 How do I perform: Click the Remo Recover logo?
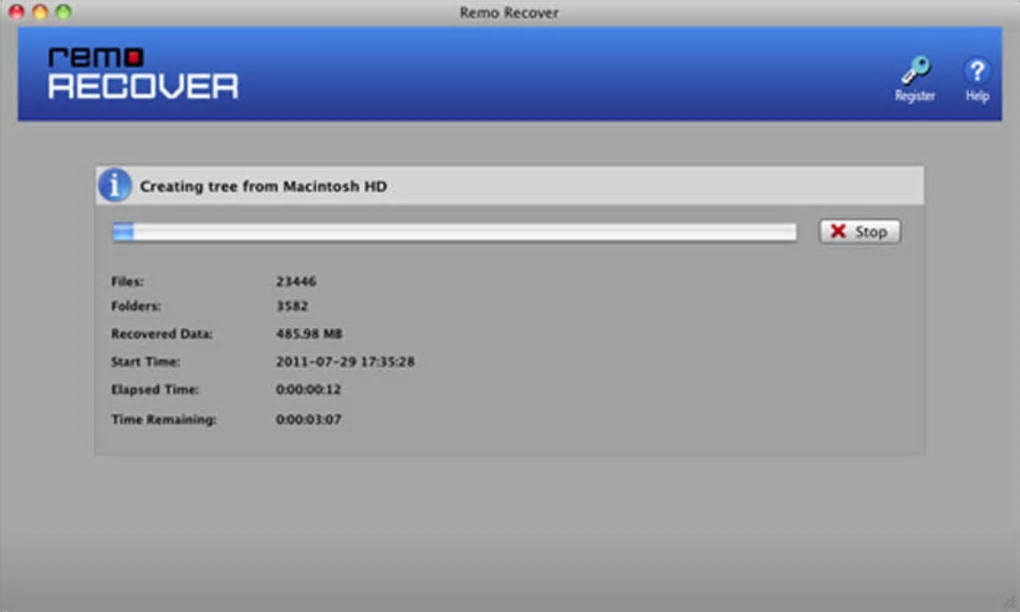143,73
